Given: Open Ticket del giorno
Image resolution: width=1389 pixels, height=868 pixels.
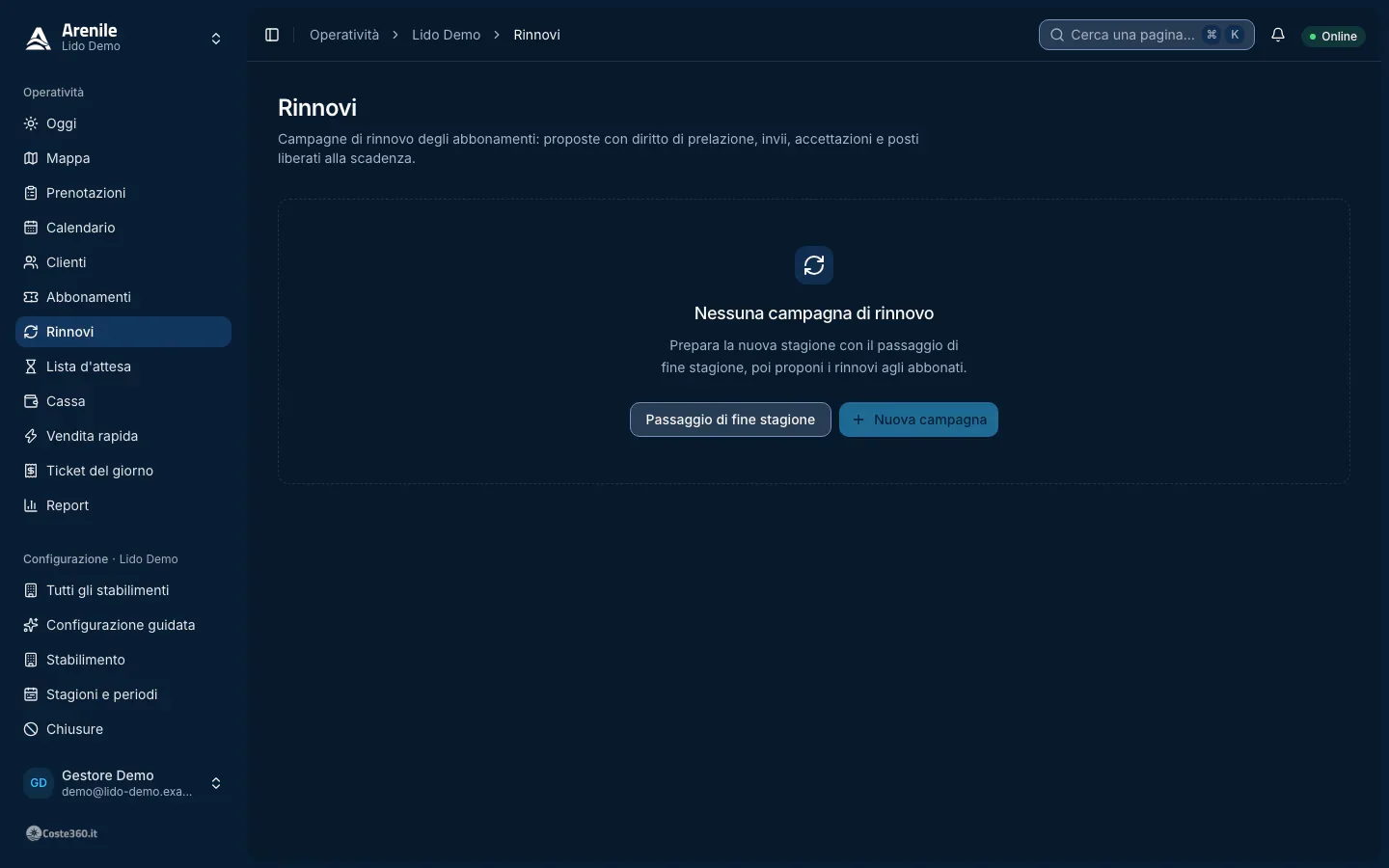Looking at the screenshot, I should click(x=123, y=471).
